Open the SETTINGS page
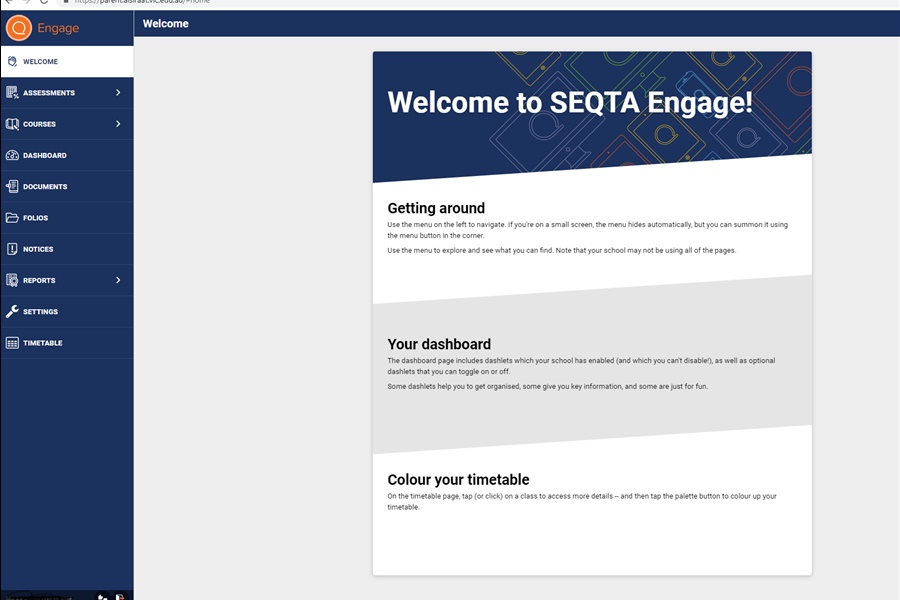Image resolution: width=900 pixels, height=600 pixels. [x=67, y=311]
